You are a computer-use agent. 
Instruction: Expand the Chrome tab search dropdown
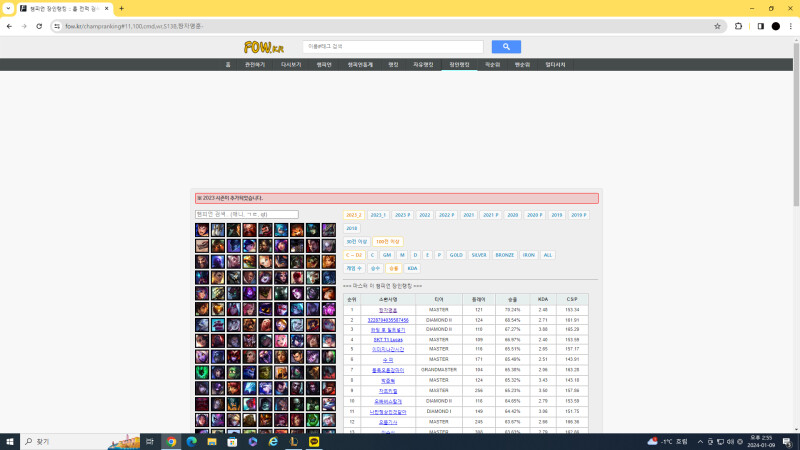tap(7, 8)
